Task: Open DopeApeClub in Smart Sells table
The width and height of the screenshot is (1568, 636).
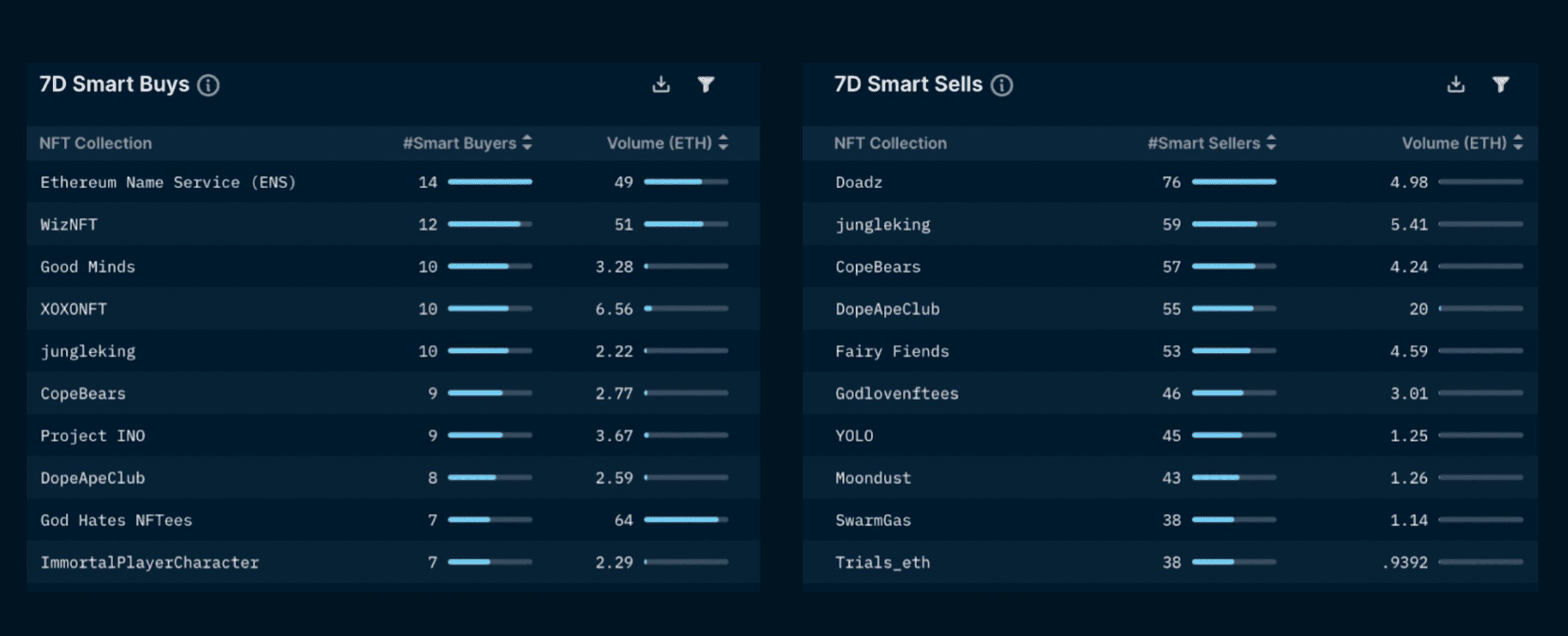Action: click(x=888, y=309)
